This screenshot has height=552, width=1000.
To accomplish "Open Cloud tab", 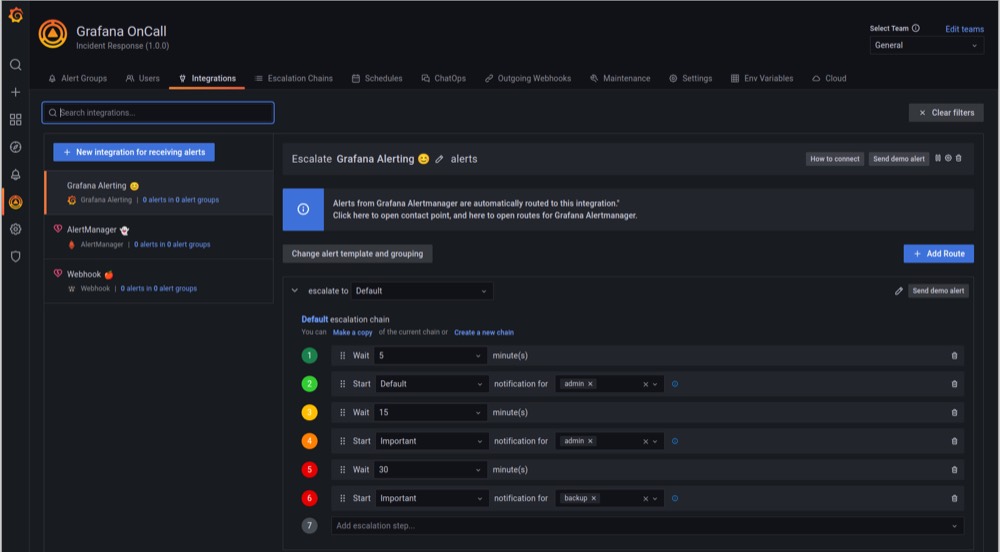I will (830, 78).
